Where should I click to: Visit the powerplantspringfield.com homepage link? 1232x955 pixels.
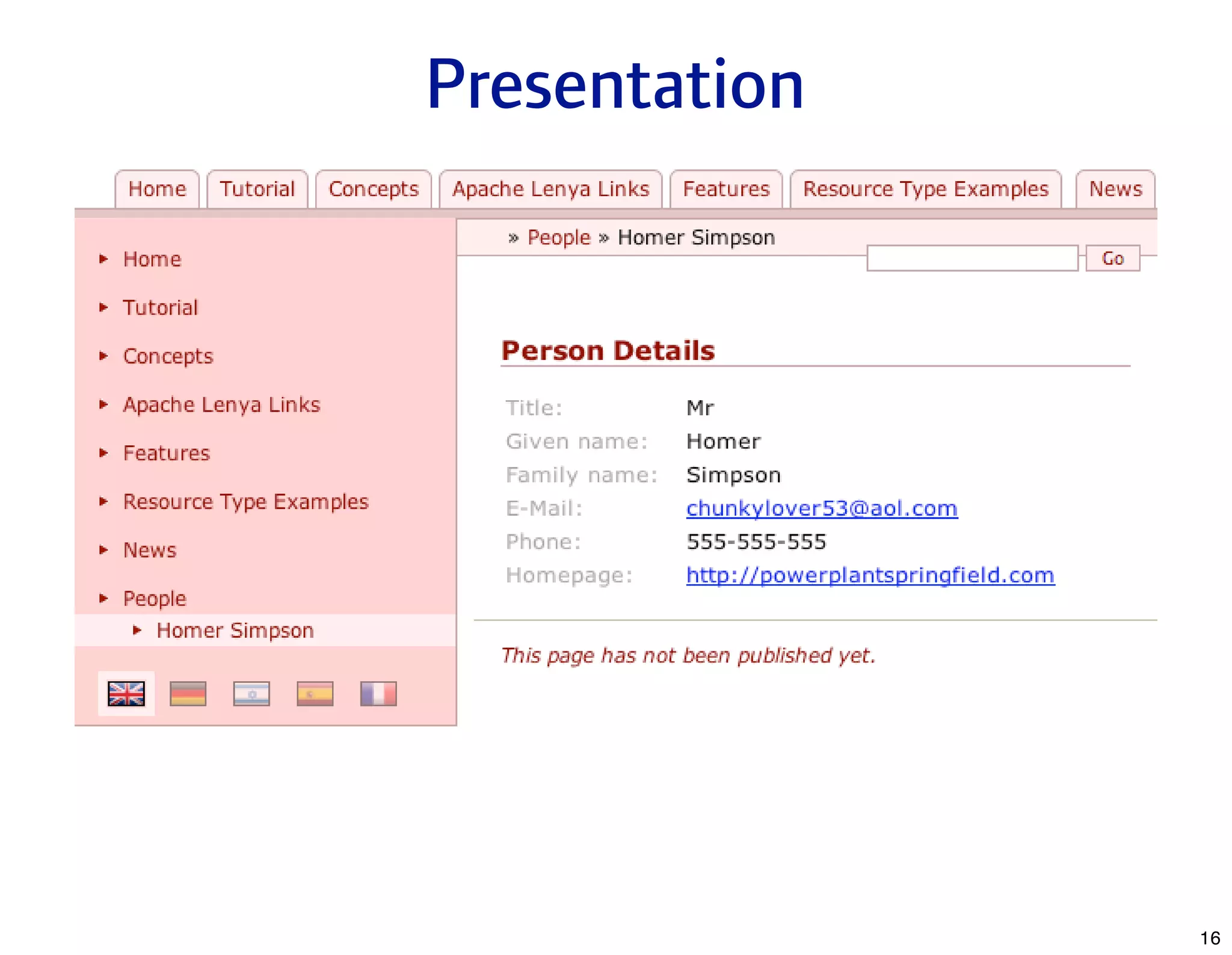coord(870,575)
